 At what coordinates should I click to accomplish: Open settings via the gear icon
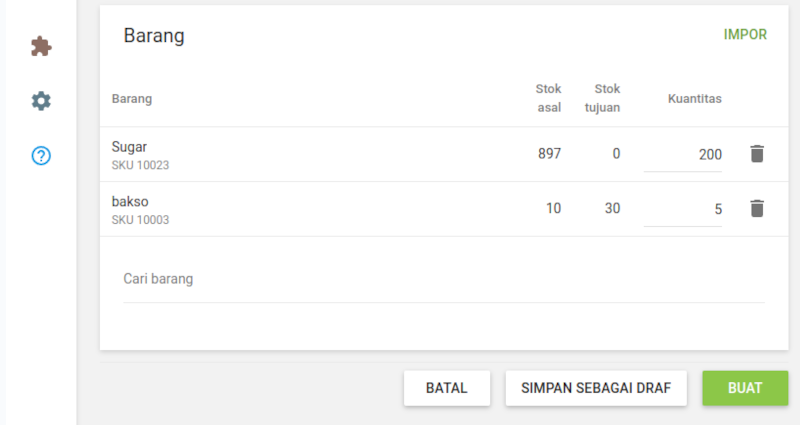point(41,101)
